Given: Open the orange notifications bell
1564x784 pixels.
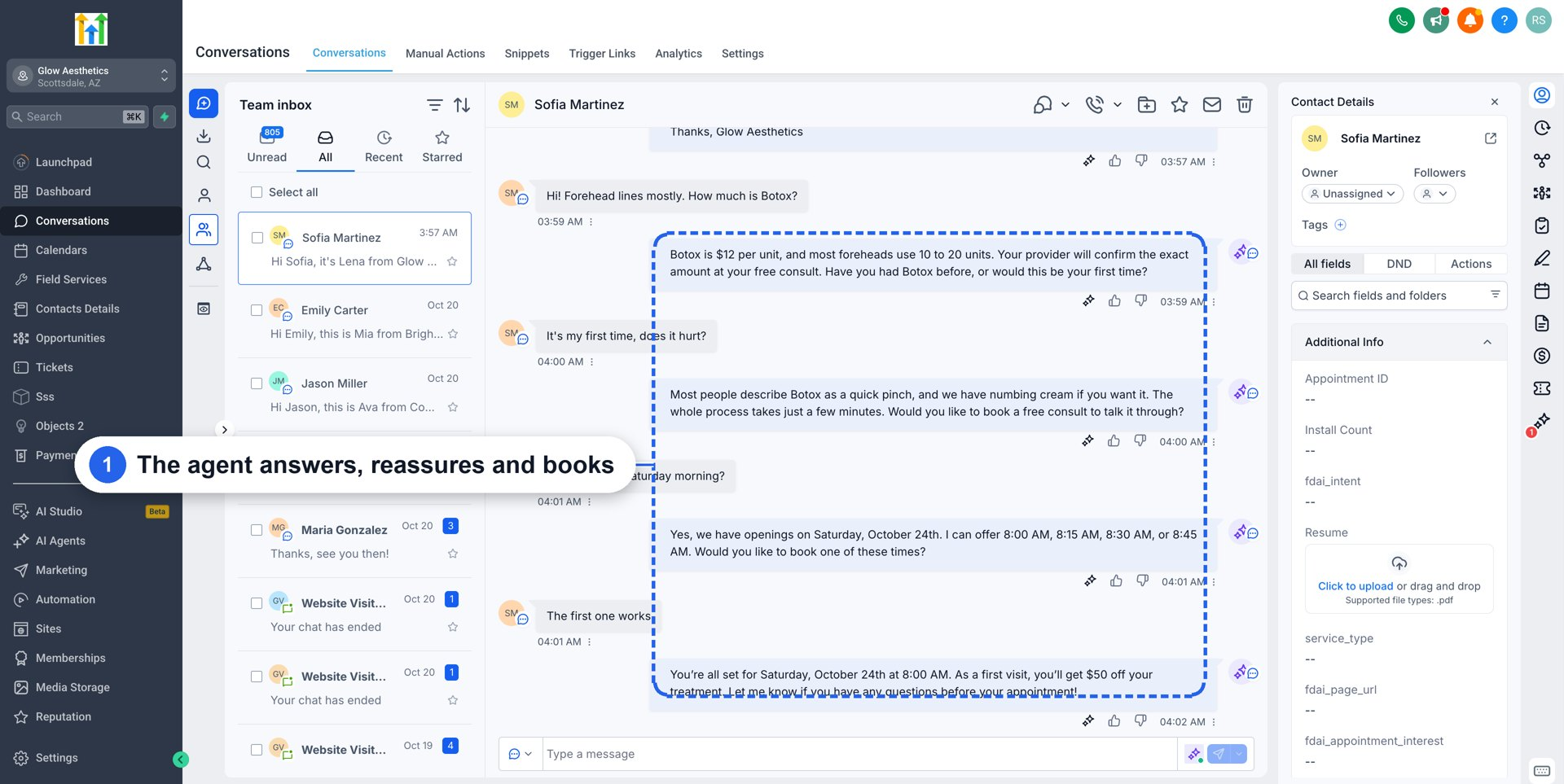Looking at the screenshot, I should click(1470, 20).
